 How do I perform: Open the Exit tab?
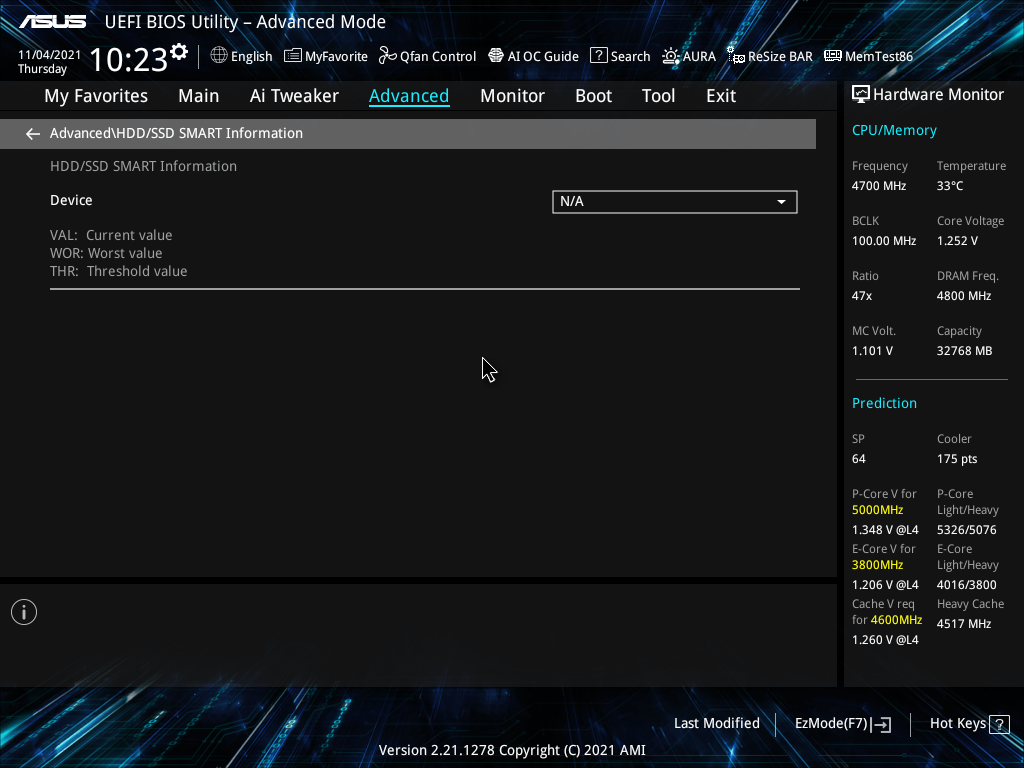coord(721,96)
